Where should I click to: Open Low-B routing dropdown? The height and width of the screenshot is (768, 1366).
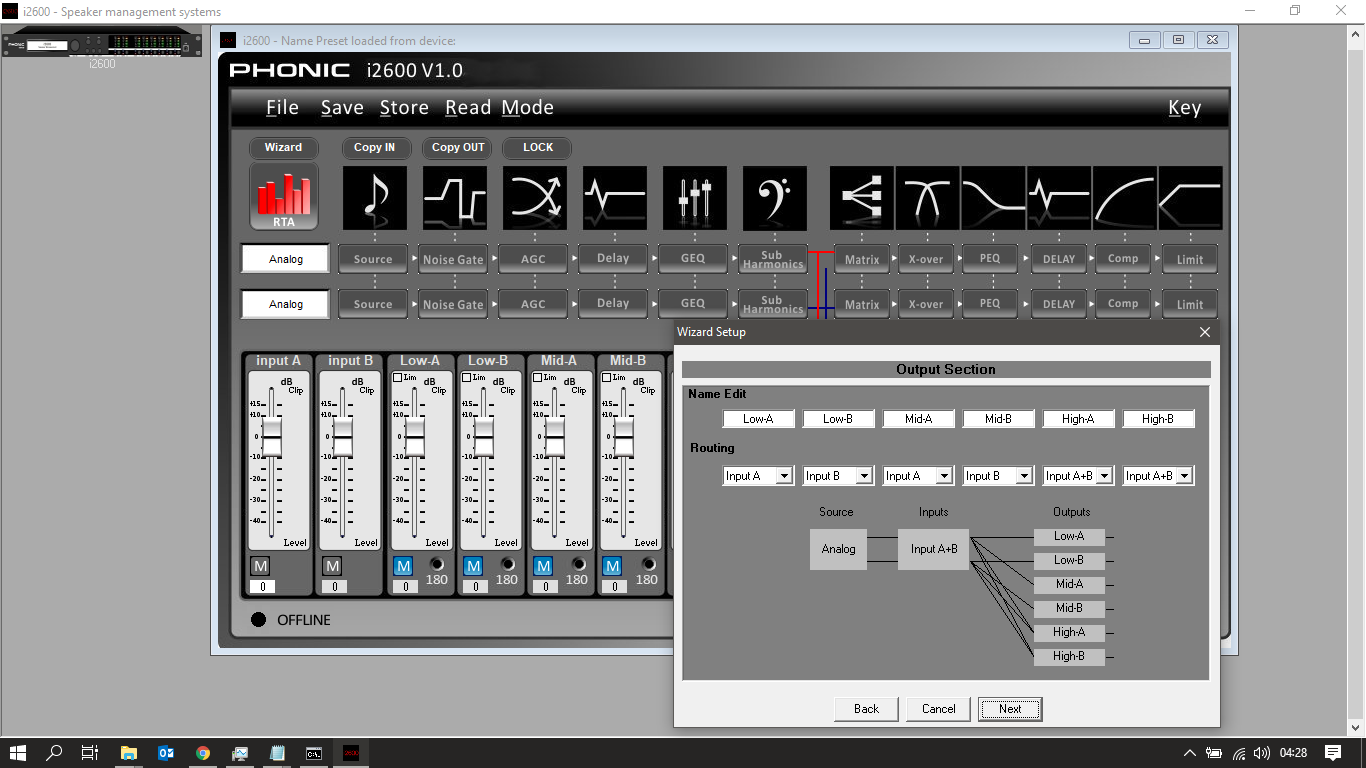pyautogui.click(x=864, y=476)
